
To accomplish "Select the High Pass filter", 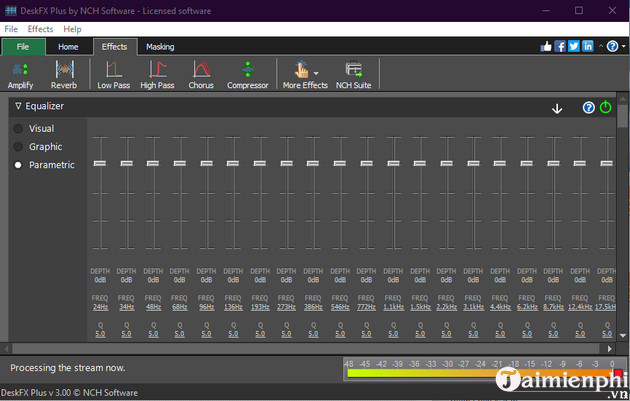I will (x=157, y=72).
